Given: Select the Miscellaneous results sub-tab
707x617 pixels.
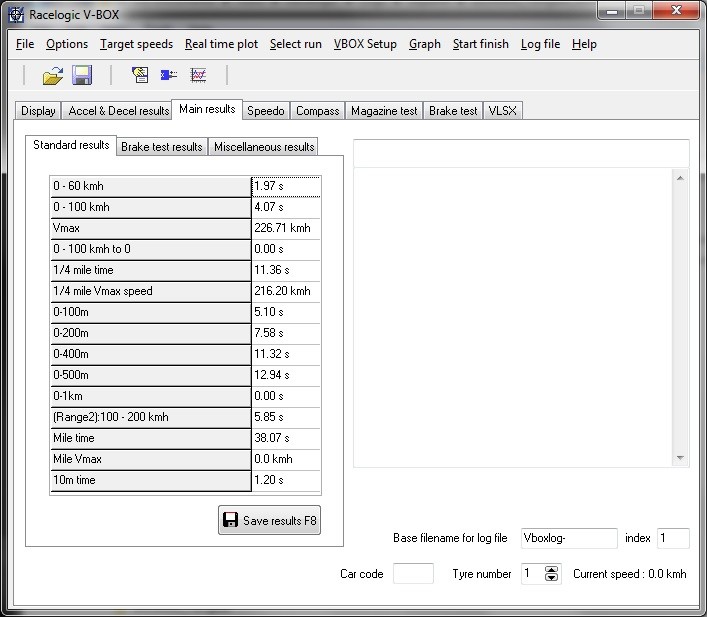Looking at the screenshot, I should point(264,147).
